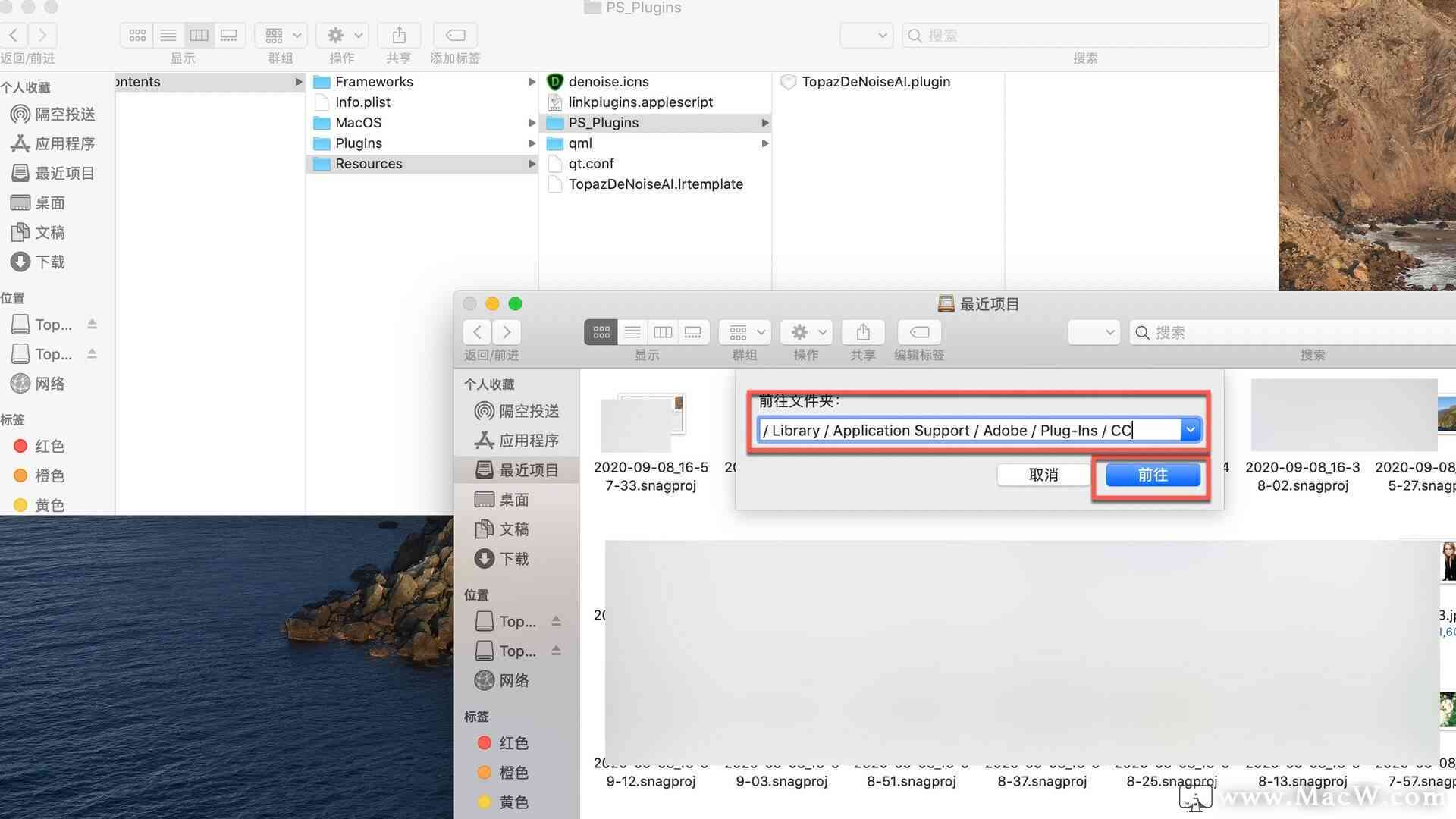The image size is (1456, 819).
Task: Select denoise.icns file
Action: point(655,82)
